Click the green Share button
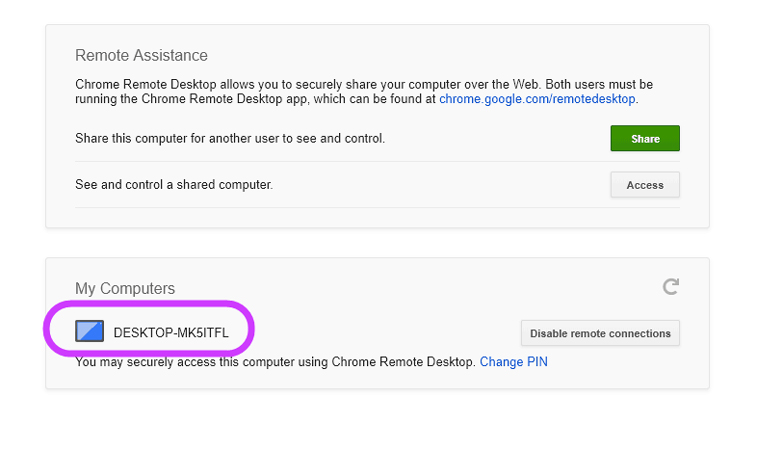Image resolution: width=757 pixels, height=450 pixels. (645, 138)
